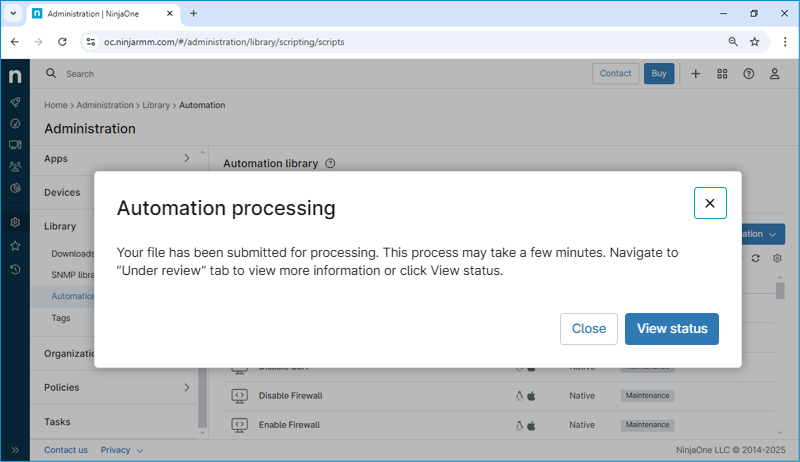Select Tags under Library
Screen dimensions: 800x462
(61, 318)
